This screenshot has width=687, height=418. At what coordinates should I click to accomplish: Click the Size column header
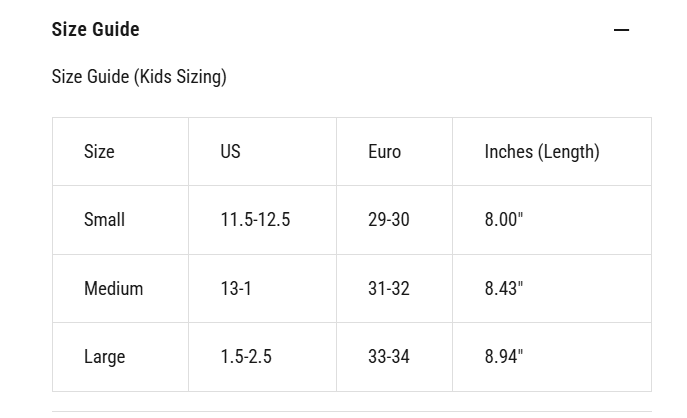[99, 152]
